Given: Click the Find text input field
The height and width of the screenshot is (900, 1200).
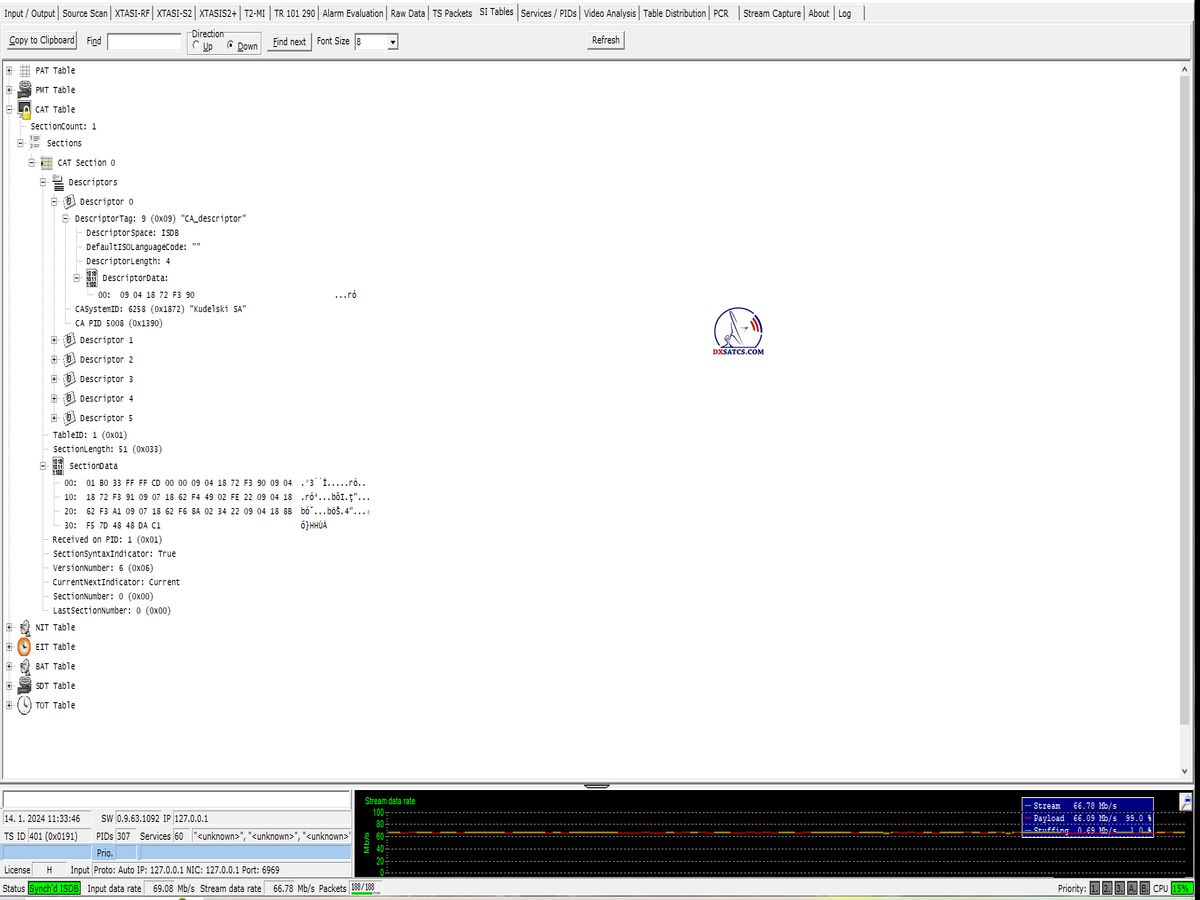Looking at the screenshot, I should click(x=144, y=42).
